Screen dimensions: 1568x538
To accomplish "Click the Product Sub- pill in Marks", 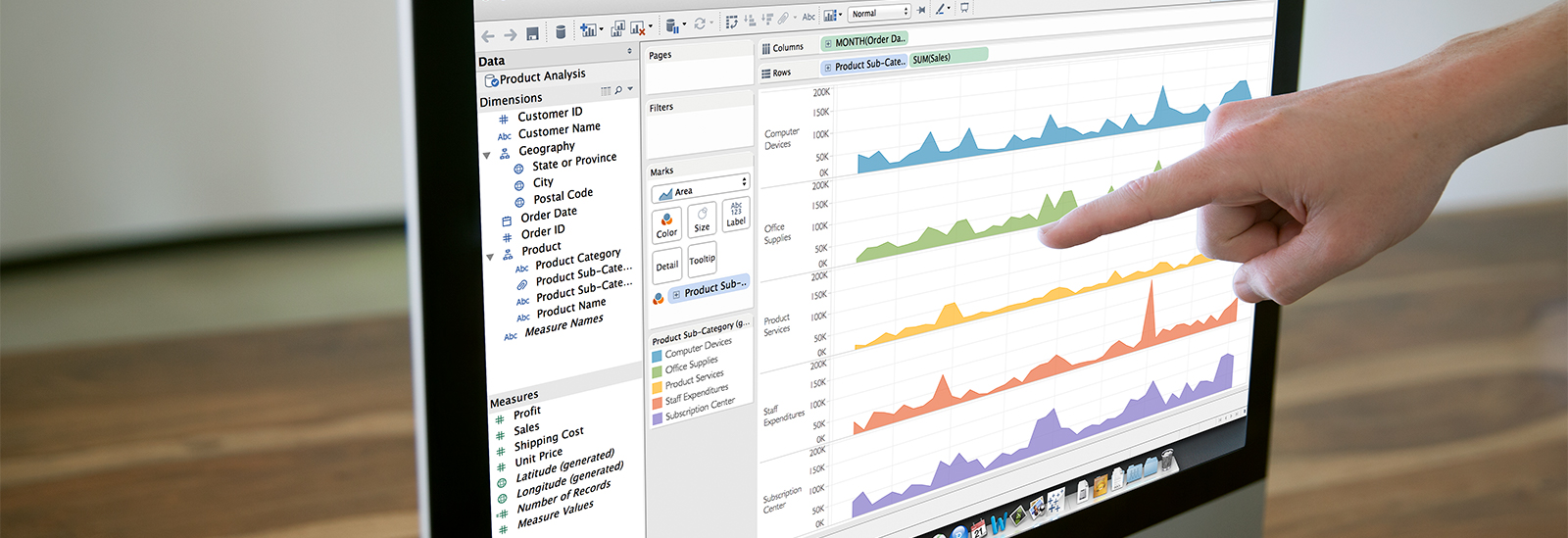I will click(709, 288).
